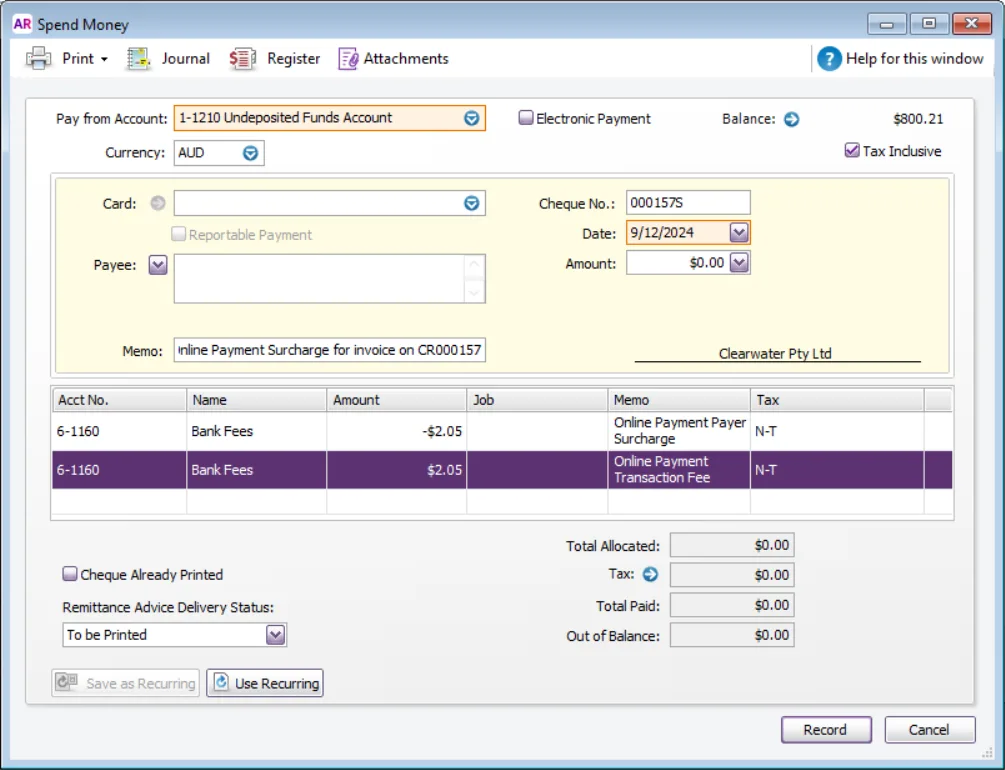Image resolution: width=1005 pixels, height=770 pixels.
Task: Select the $2.05 amount cell
Action: click(x=397, y=469)
